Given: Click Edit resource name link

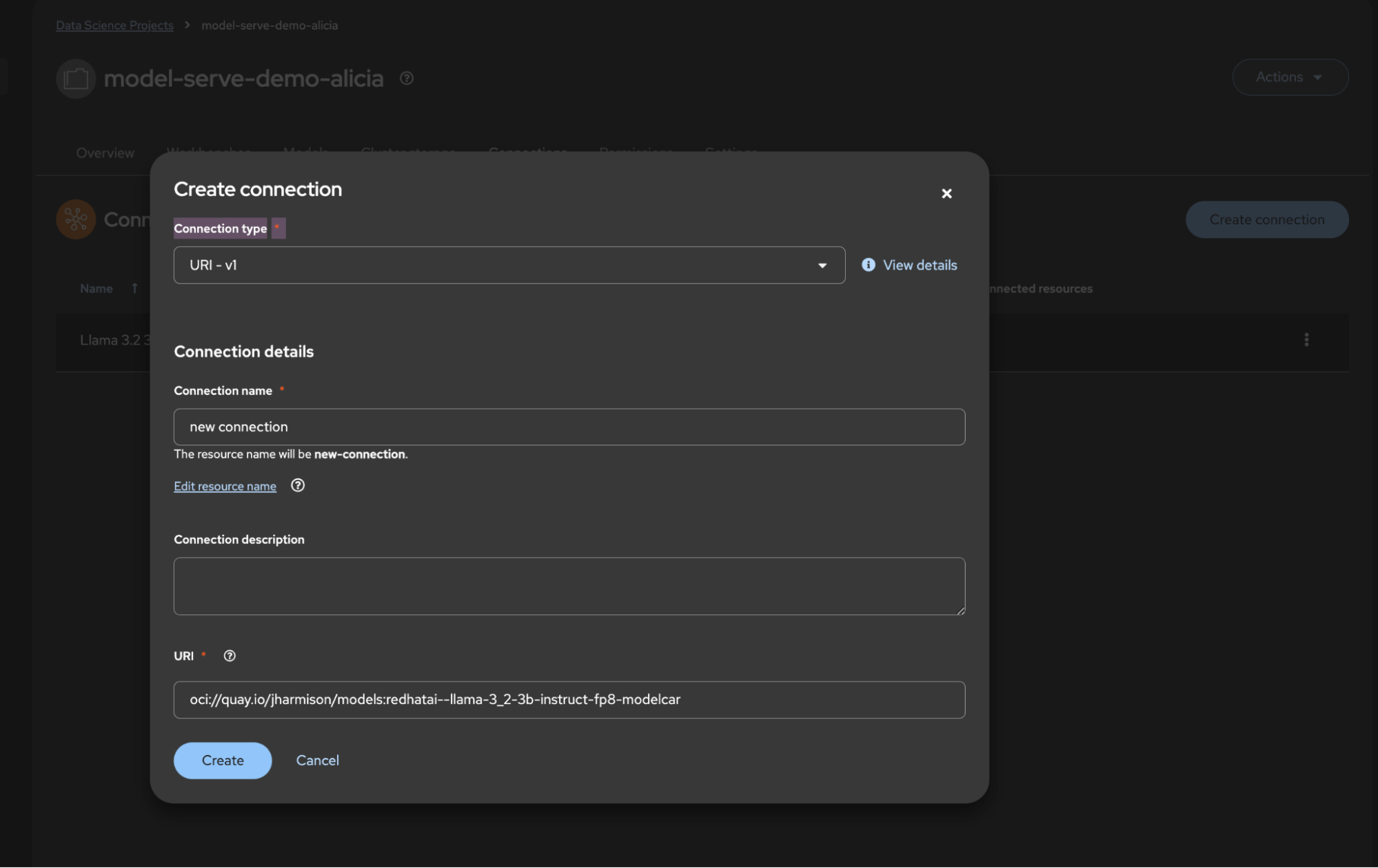Looking at the screenshot, I should click(225, 486).
